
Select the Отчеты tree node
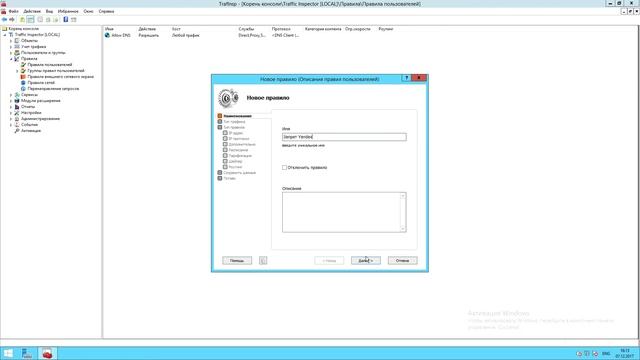pyautogui.click(x=28, y=107)
